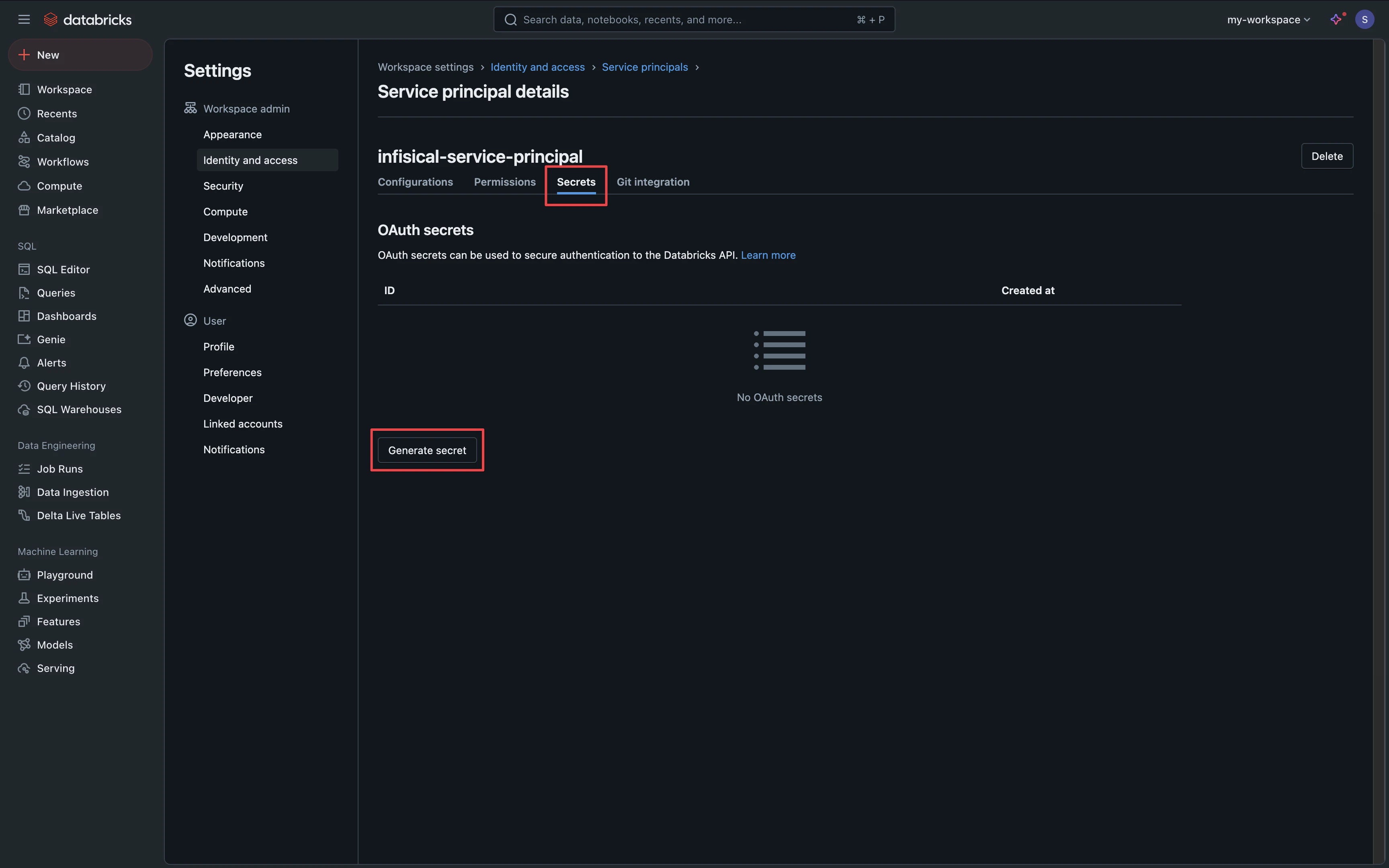This screenshot has width=1389, height=868.
Task: Click the Data Ingestion icon
Action: [24, 492]
